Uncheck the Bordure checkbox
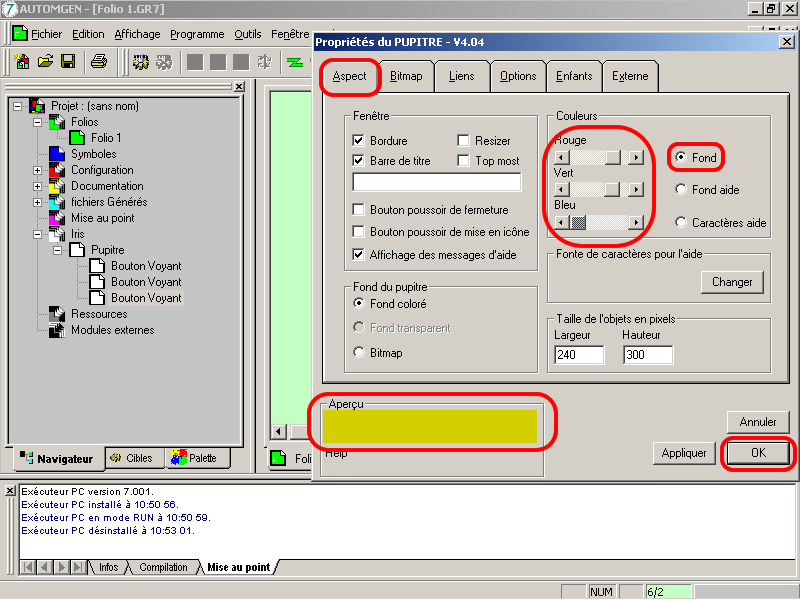800x600 pixels. tap(359, 141)
